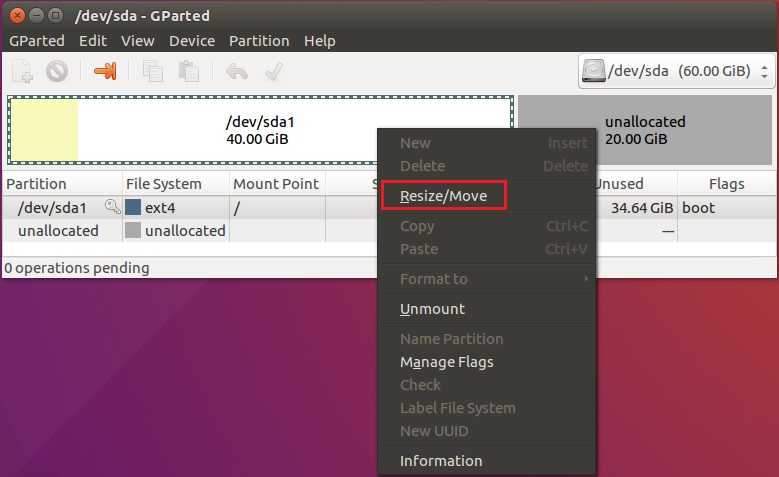Click the greyed-out Name Partition entry
Screen dimensions: 779x477
[487, 339]
